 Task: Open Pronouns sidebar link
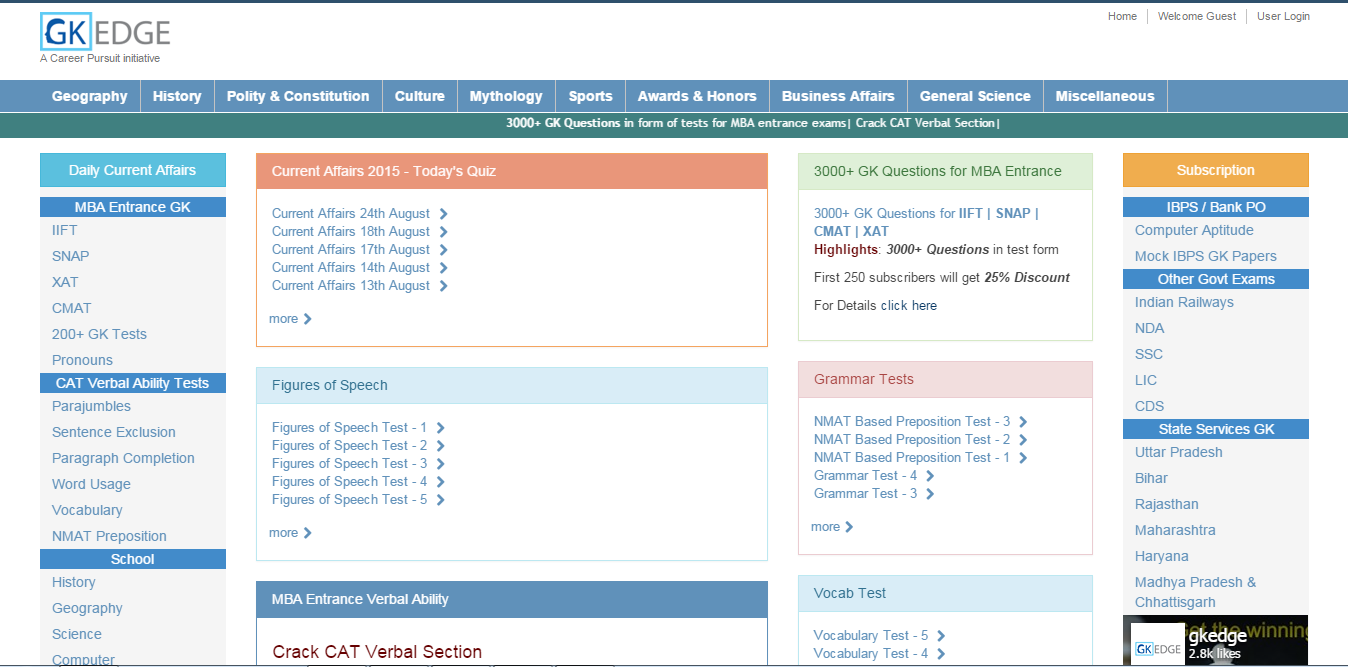[x=83, y=360]
